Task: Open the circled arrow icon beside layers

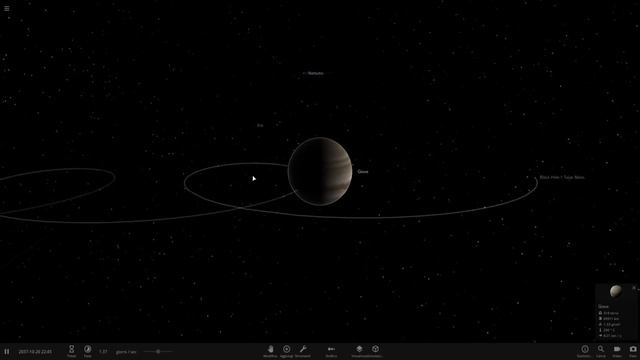Action: point(375,349)
